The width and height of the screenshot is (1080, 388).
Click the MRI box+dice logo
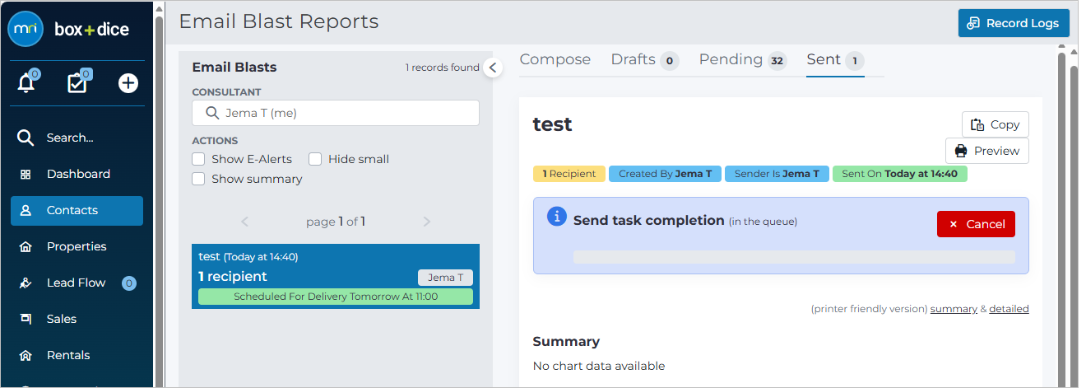68,30
